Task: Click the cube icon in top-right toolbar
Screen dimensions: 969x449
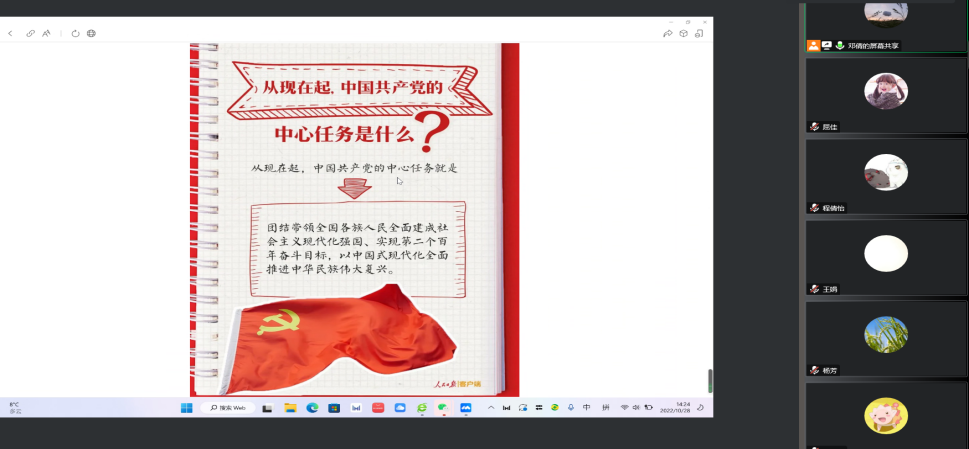Action: click(683, 33)
